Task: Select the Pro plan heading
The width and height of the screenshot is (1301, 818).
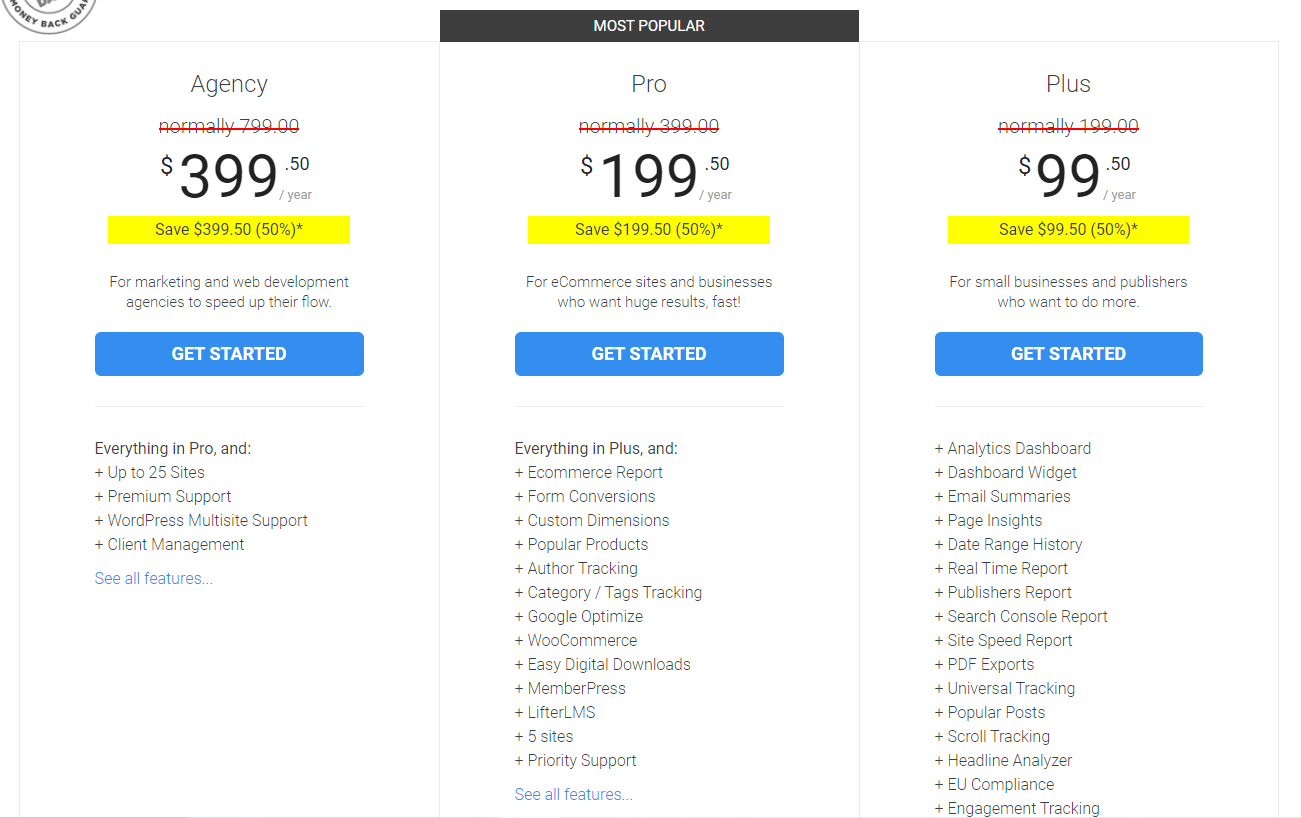Action: point(649,84)
